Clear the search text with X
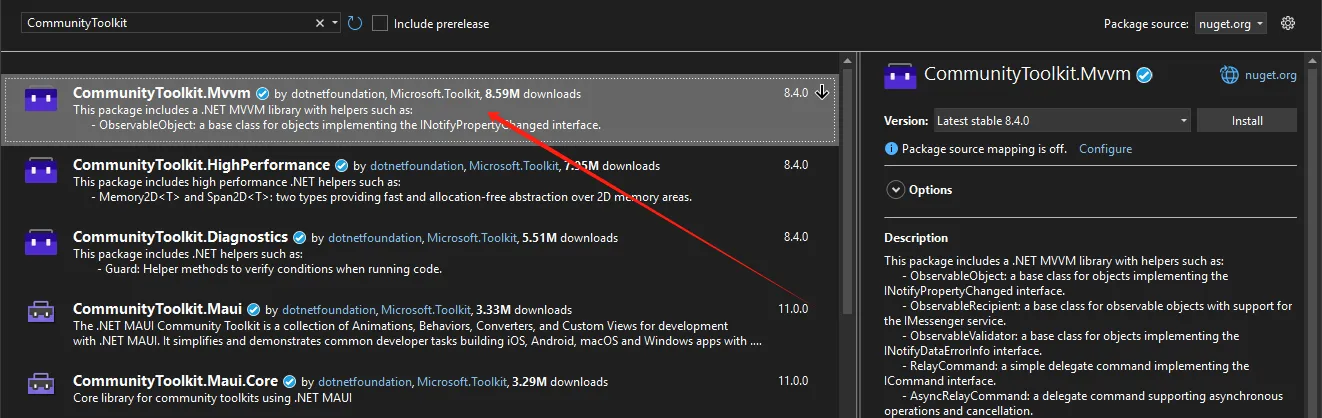Screen dimensions: 1322x418 pyautogui.click(x=320, y=23)
